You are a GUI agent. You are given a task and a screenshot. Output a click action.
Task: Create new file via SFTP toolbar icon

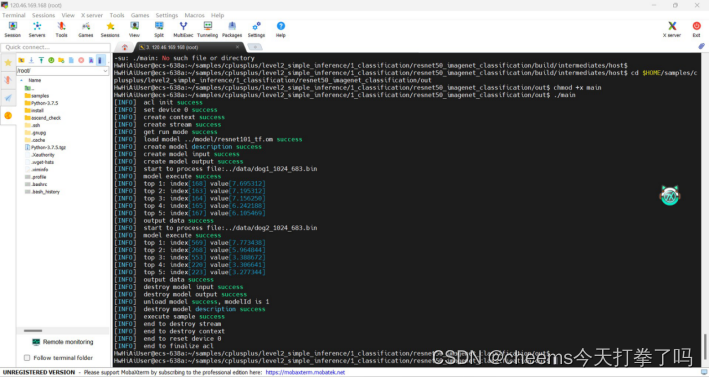coord(71,60)
